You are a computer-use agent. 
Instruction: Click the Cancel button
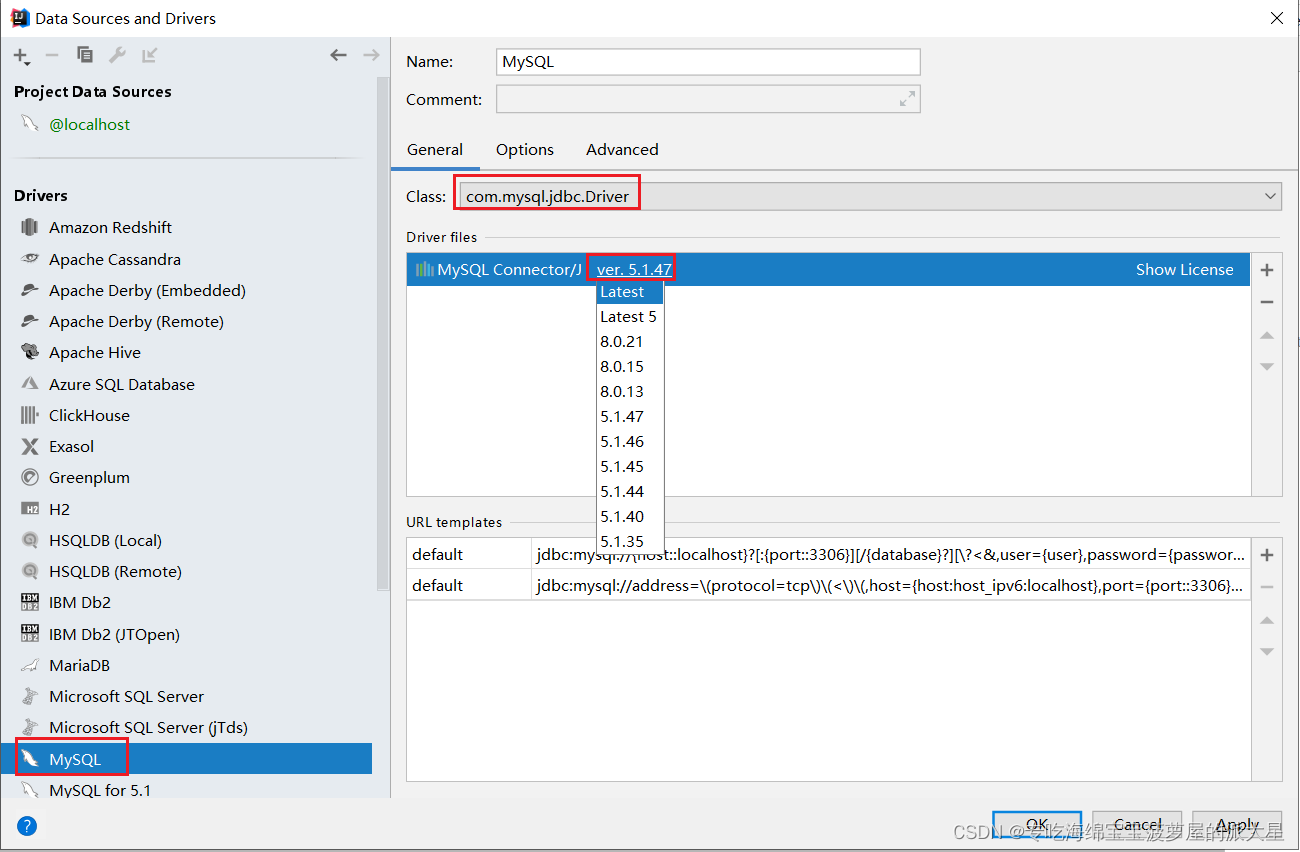click(1137, 825)
